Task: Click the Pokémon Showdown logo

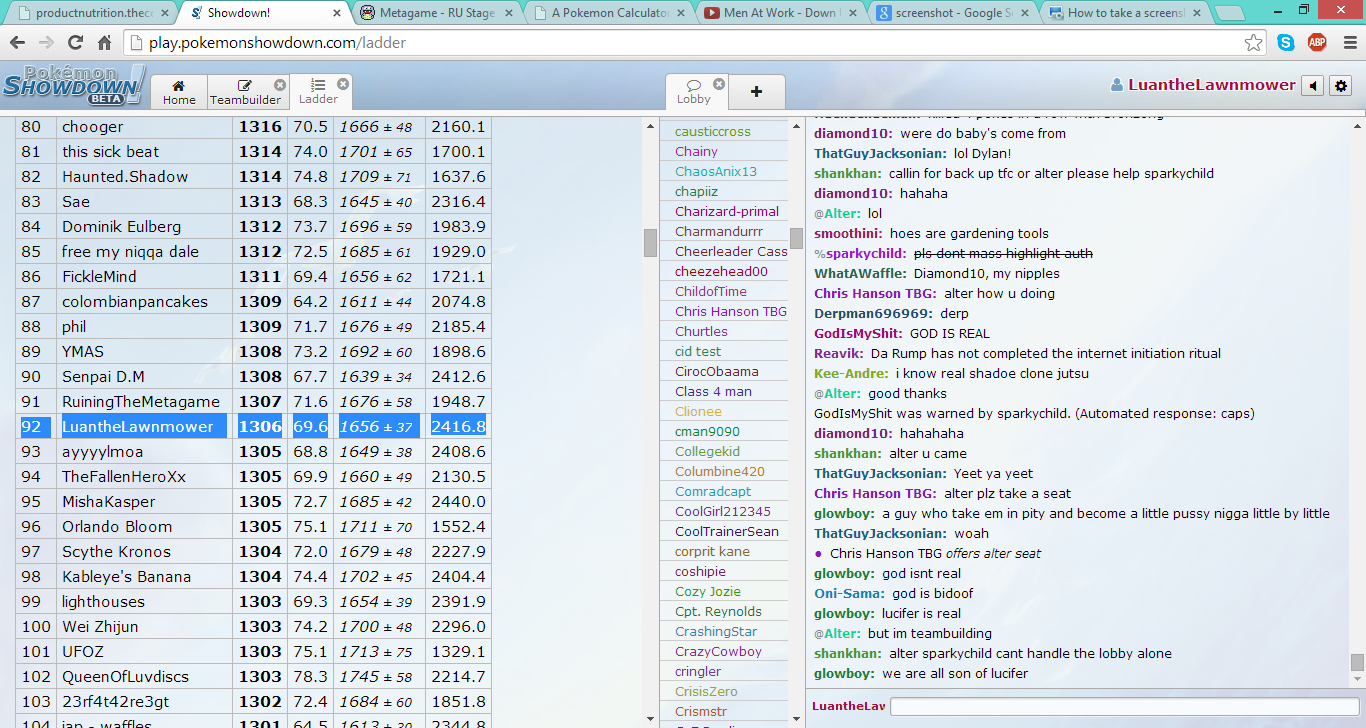Action: [74, 86]
